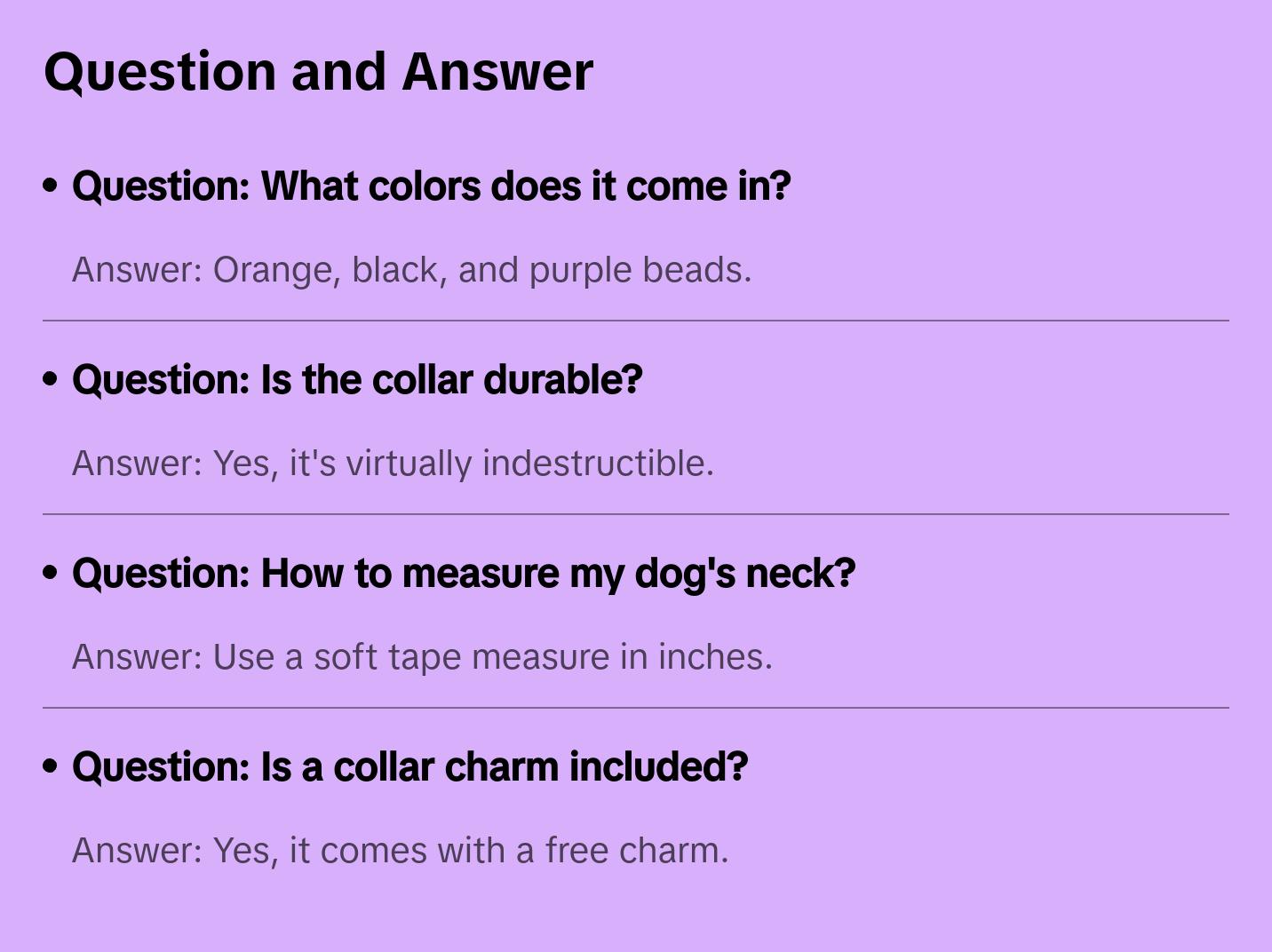Image resolution: width=1272 pixels, height=952 pixels.
Task: Click the free charm answer text
Action: [x=400, y=851]
